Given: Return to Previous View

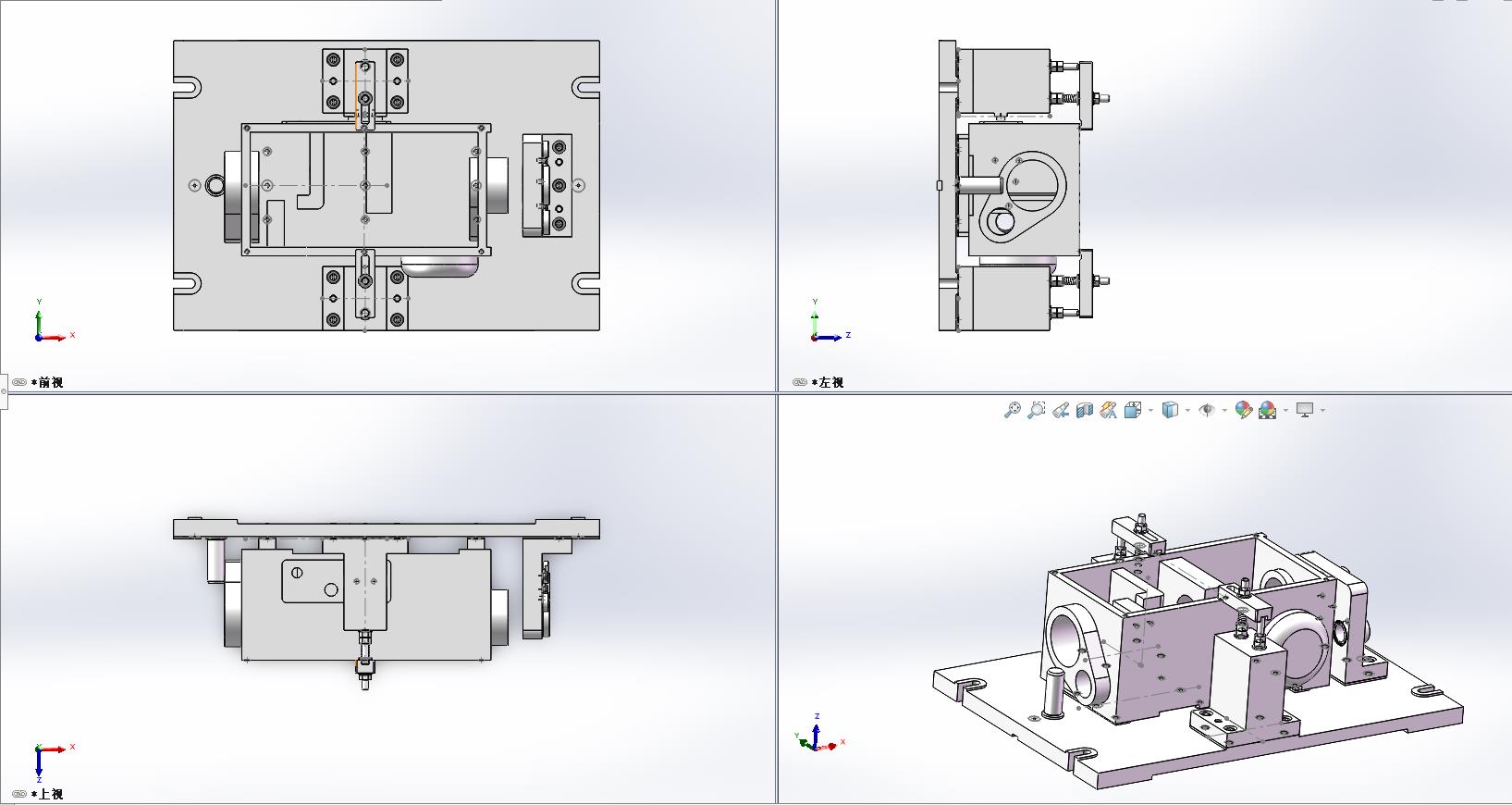Looking at the screenshot, I should click(x=1061, y=410).
